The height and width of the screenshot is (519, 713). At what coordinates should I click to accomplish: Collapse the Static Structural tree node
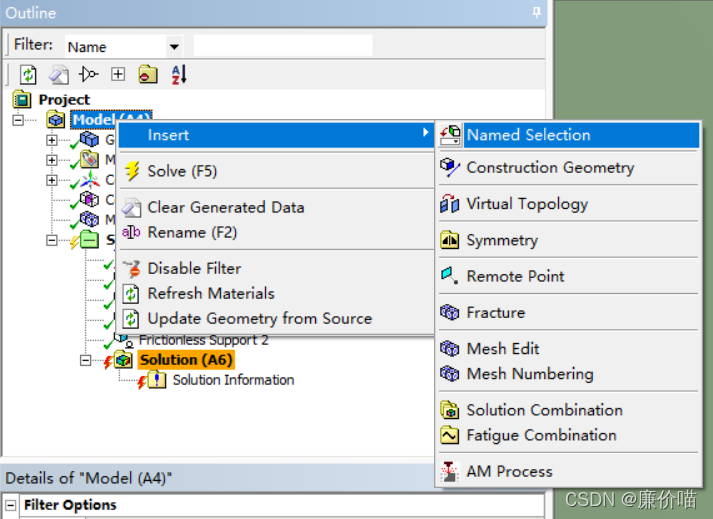click(52, 240)
